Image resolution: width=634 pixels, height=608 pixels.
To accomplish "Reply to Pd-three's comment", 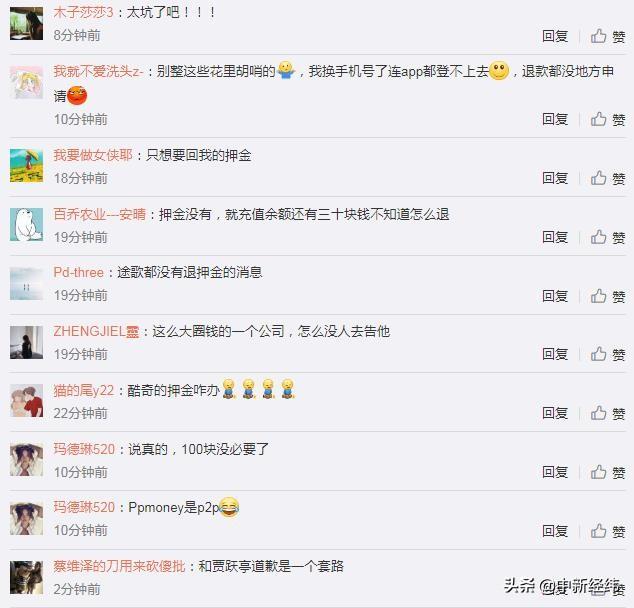I will pos(555,296).
